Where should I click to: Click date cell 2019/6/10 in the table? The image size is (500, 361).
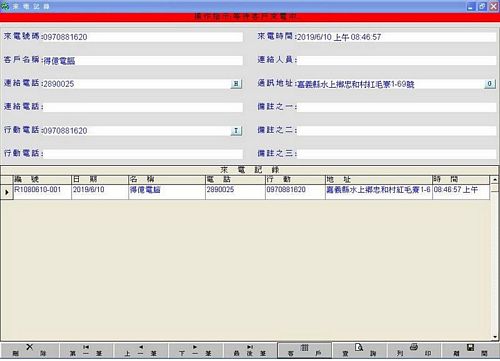click(100, 192)
